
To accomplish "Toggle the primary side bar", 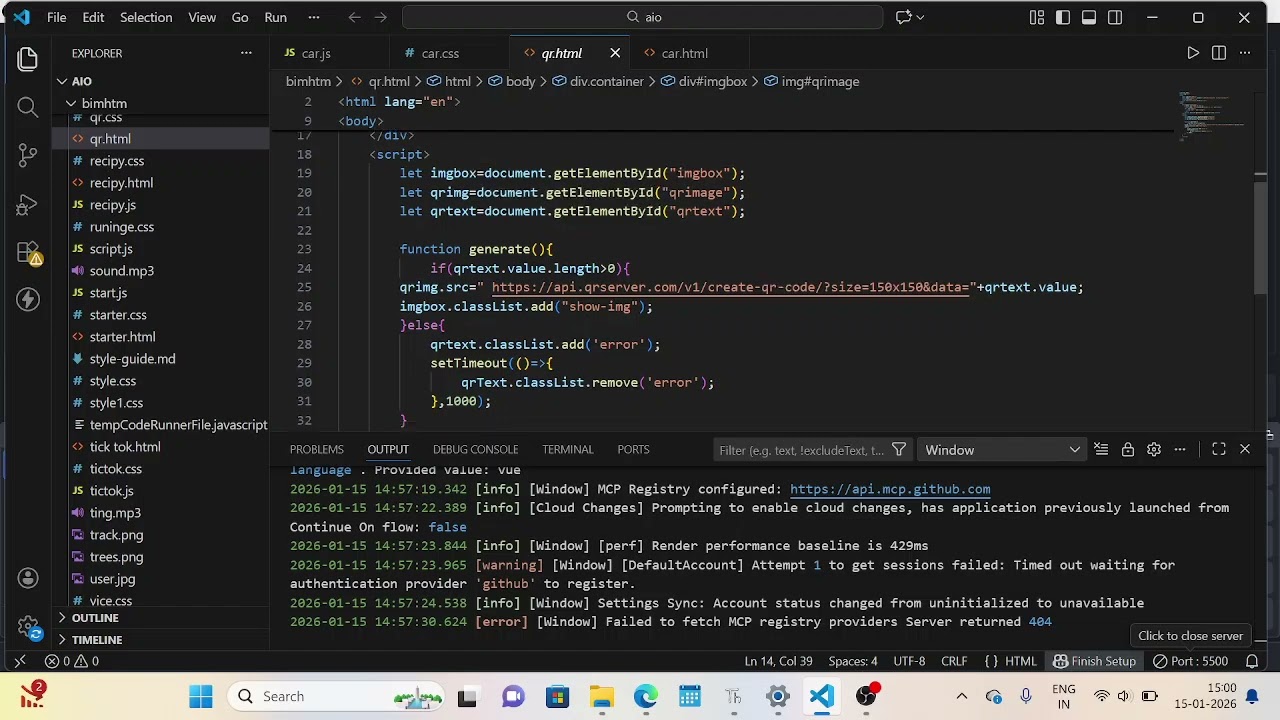I will pyautogui.click(x=1063, y=17).
